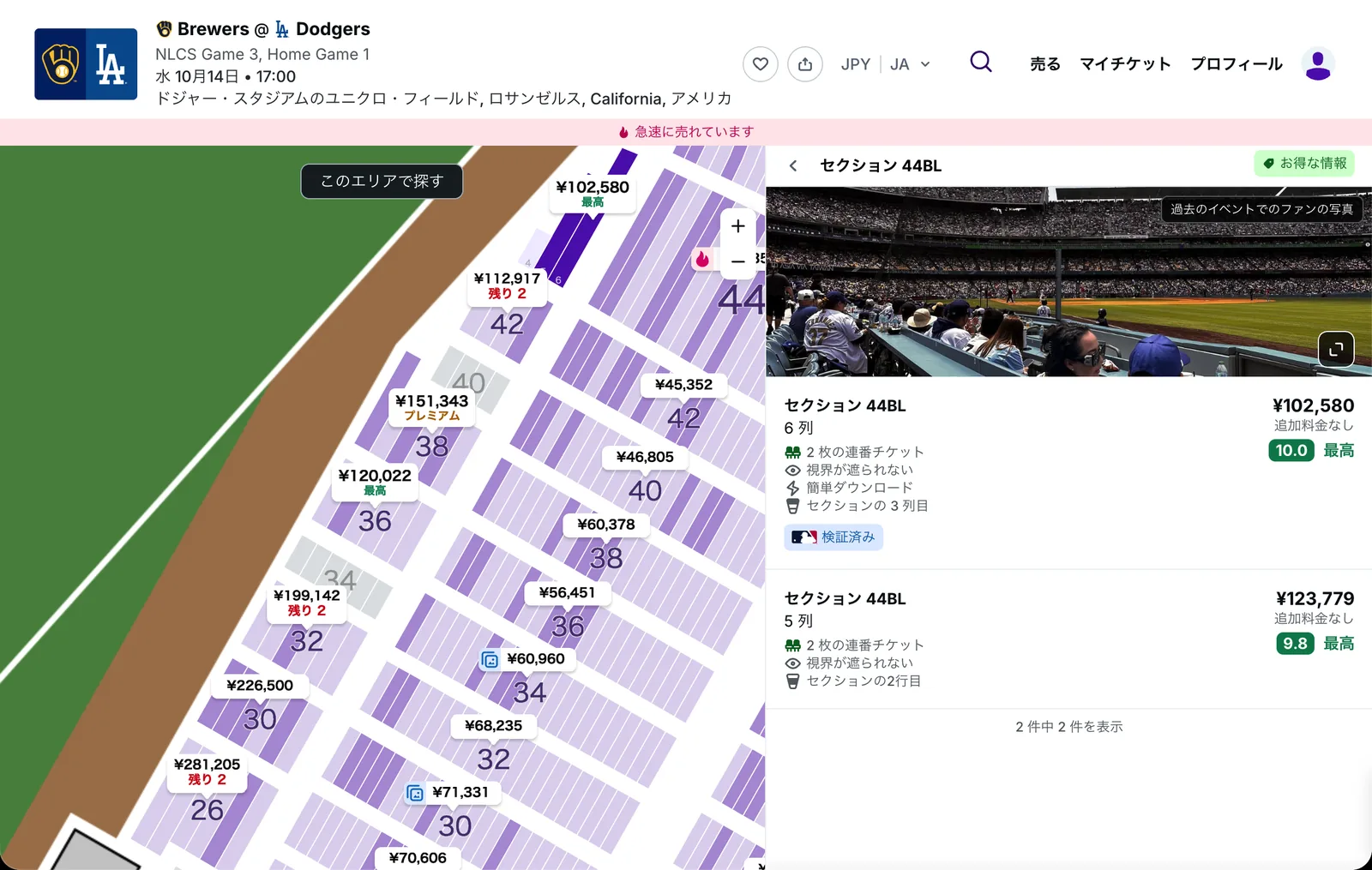The width and height of the screenshot is (1372, 870).
Task: Select the ¥45,352 price tag
Action: pos(684,385)
